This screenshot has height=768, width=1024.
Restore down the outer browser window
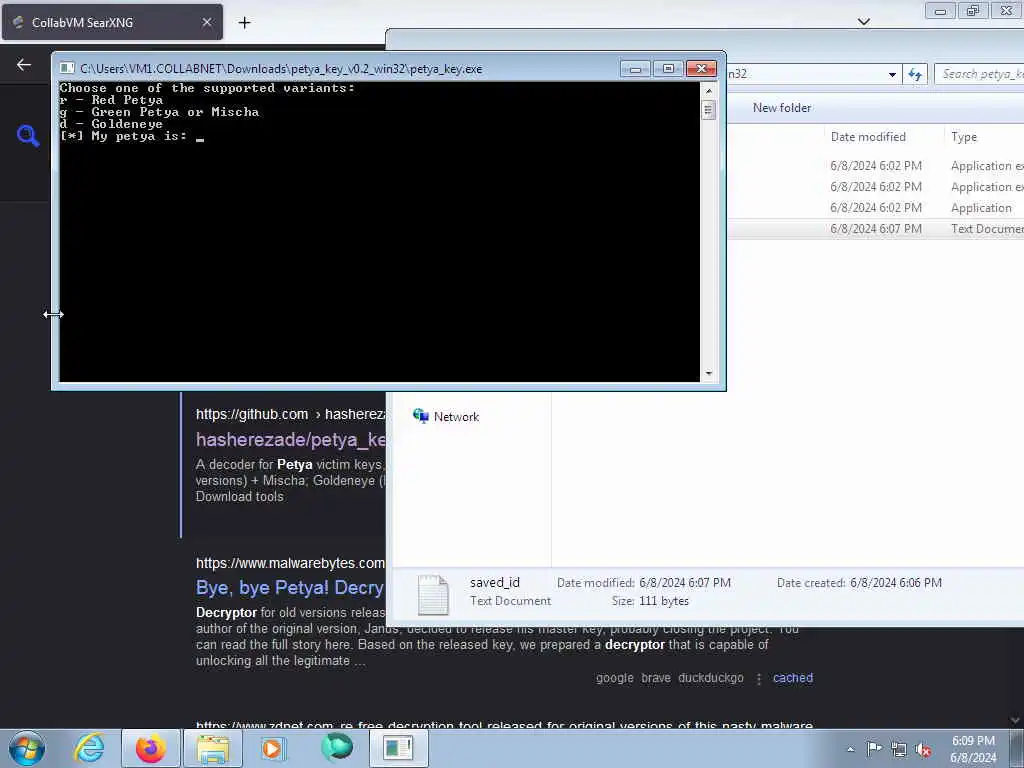coord(973,11)
